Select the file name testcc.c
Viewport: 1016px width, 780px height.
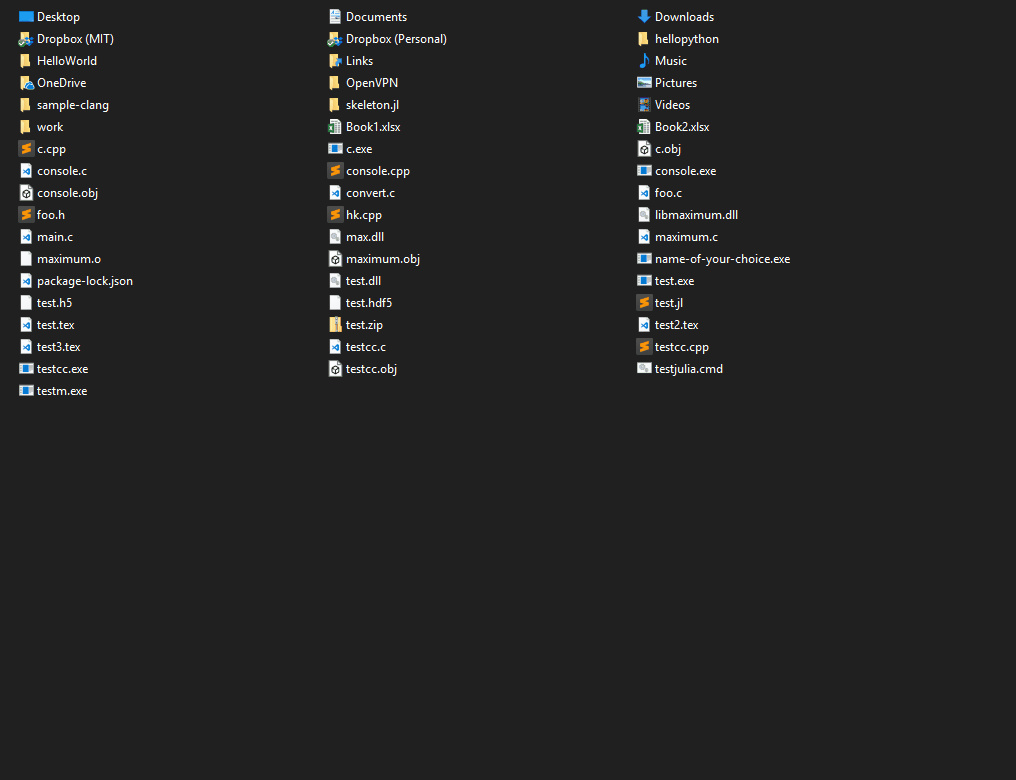pos(365,347)
